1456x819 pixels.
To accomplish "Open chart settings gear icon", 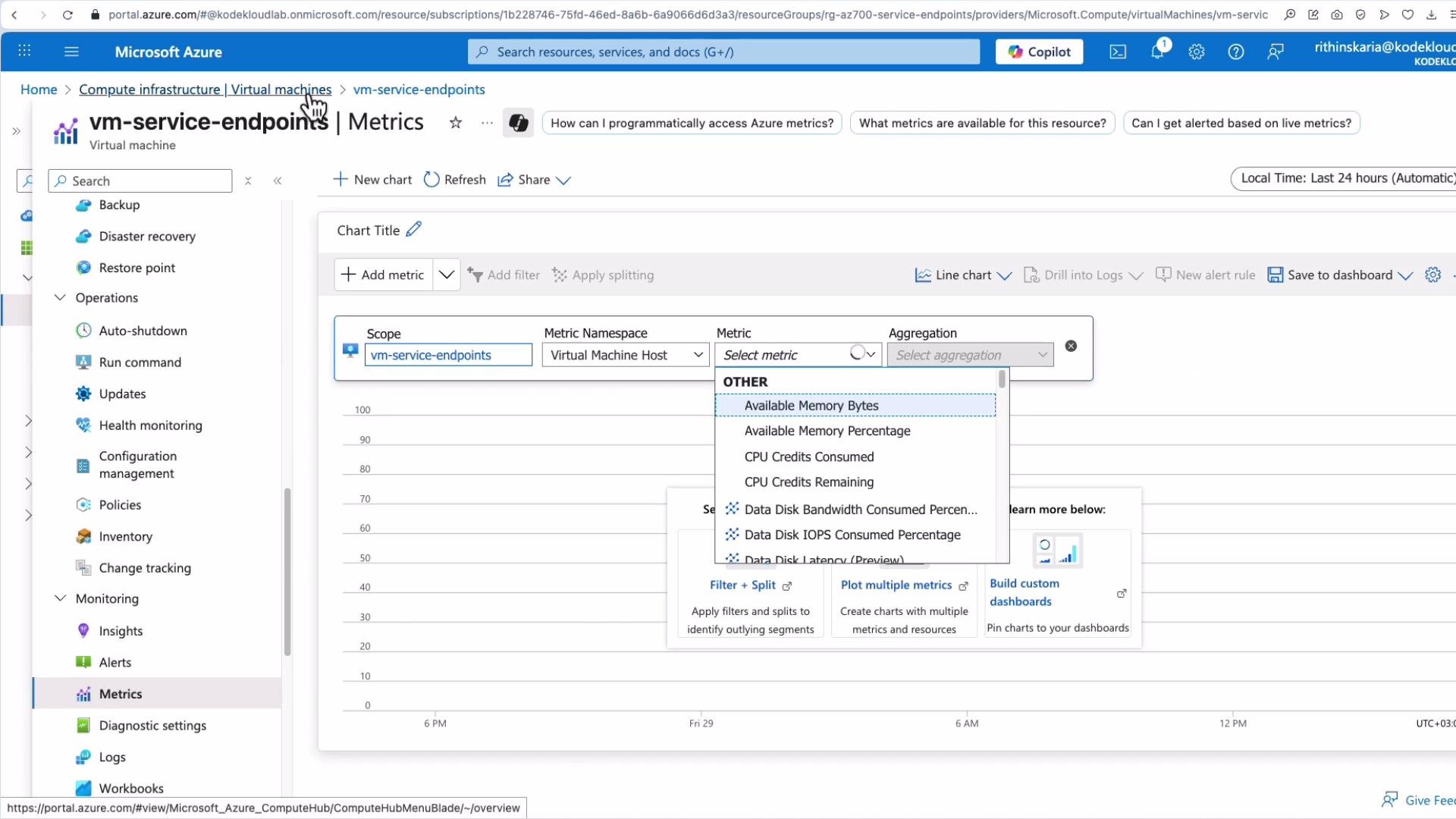I will coord(1432,275).
